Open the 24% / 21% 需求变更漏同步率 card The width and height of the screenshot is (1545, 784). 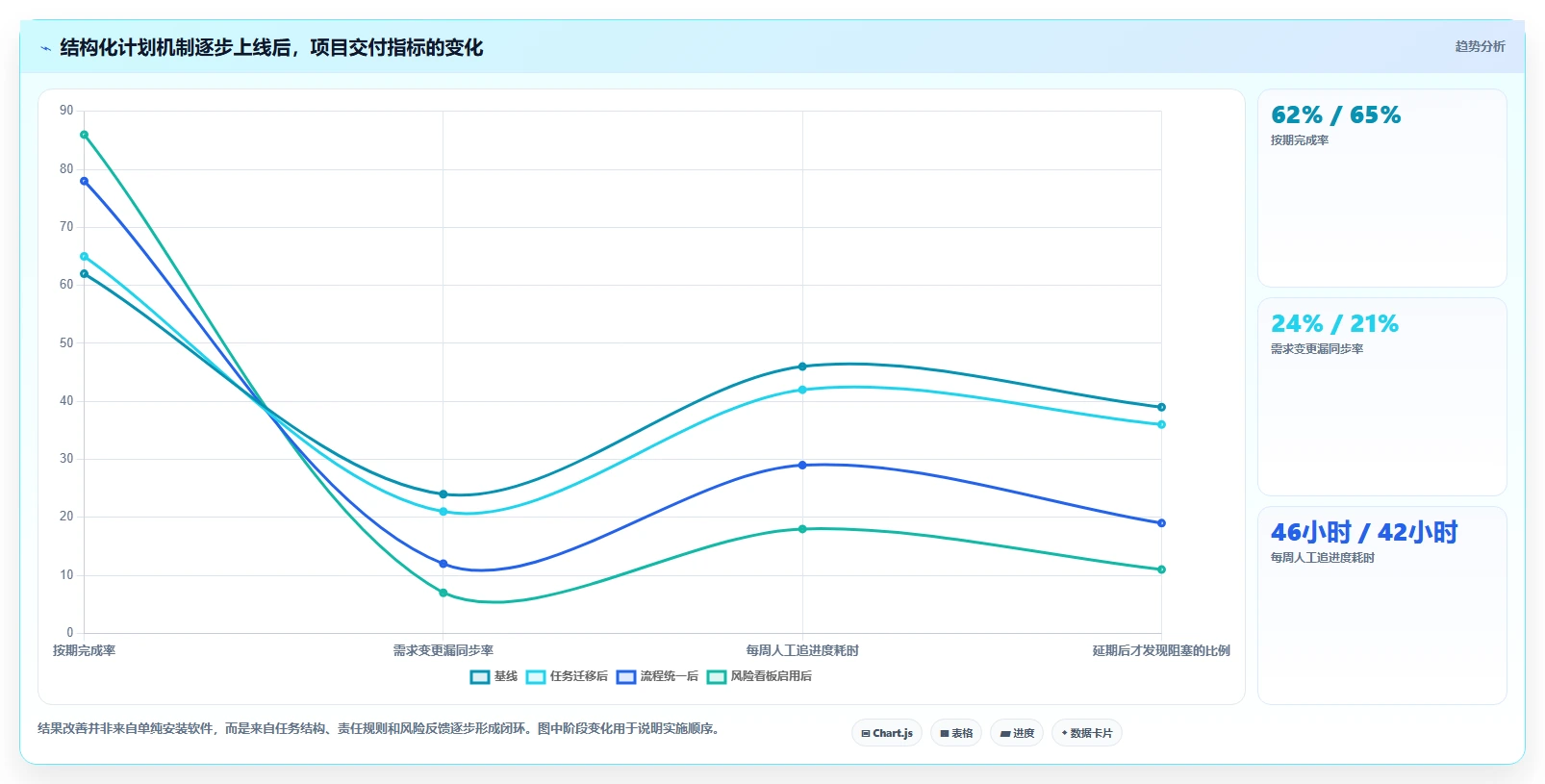tap(1382, 397)
